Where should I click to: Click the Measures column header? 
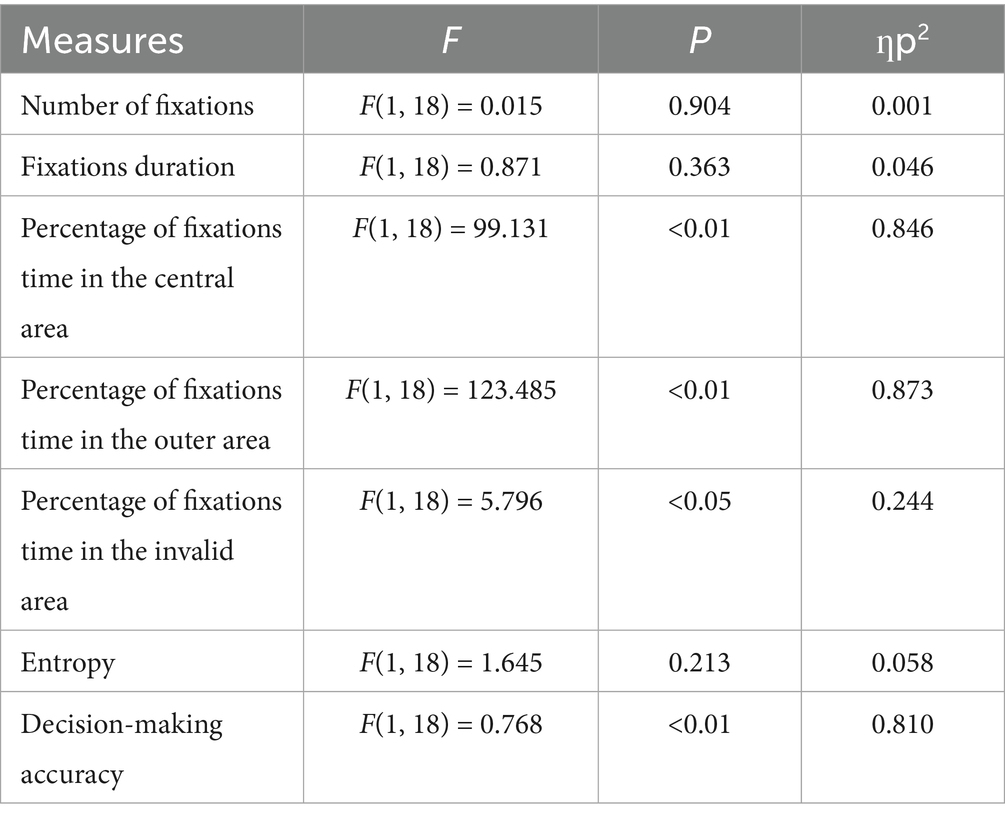[103, 40]
